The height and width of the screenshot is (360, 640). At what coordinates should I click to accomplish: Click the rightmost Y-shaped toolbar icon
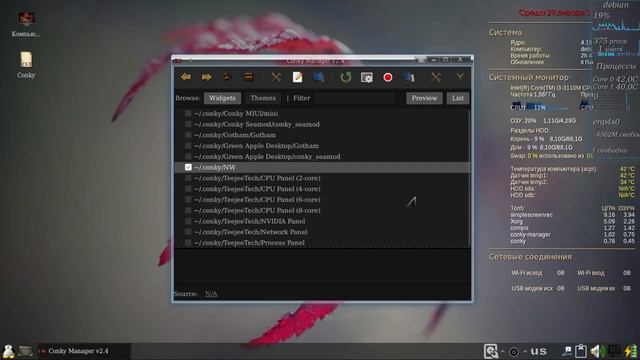tap(460, 76)
